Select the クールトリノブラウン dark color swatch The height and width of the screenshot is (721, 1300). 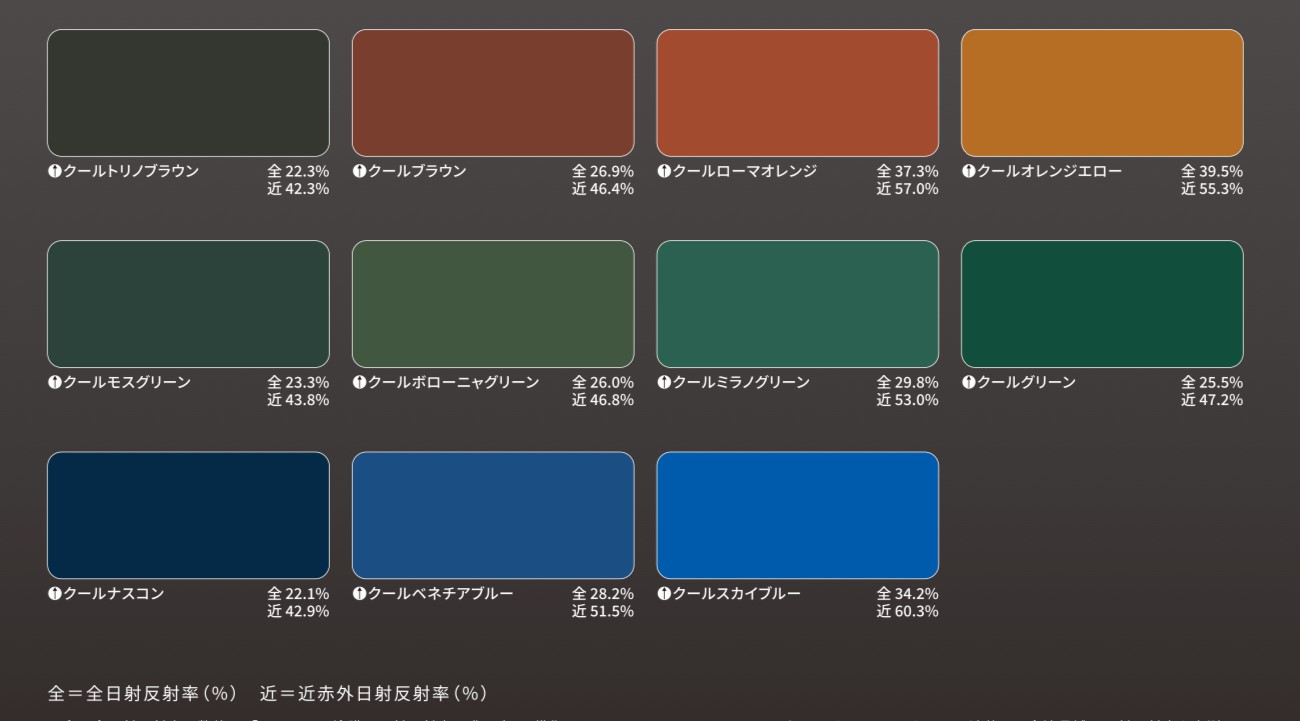click(x=188, y=93)
